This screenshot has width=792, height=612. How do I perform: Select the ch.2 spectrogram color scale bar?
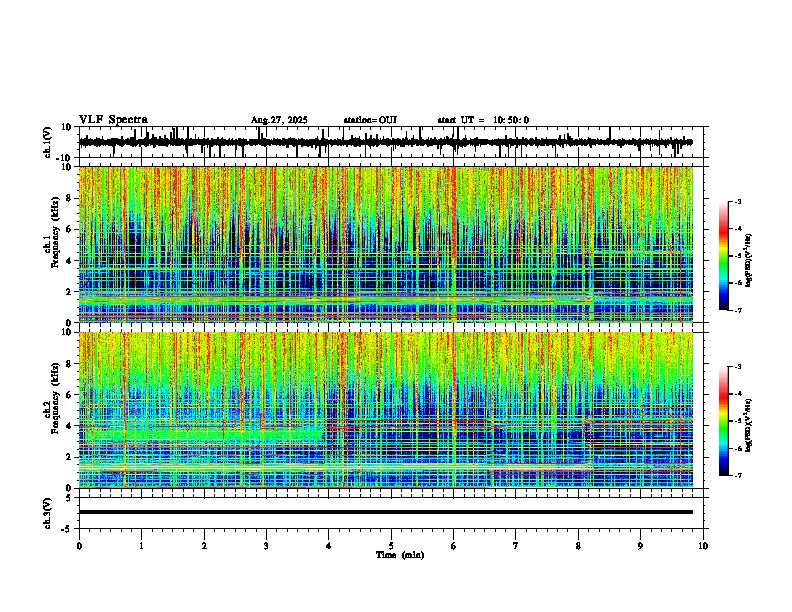click(x=724, y=421)
